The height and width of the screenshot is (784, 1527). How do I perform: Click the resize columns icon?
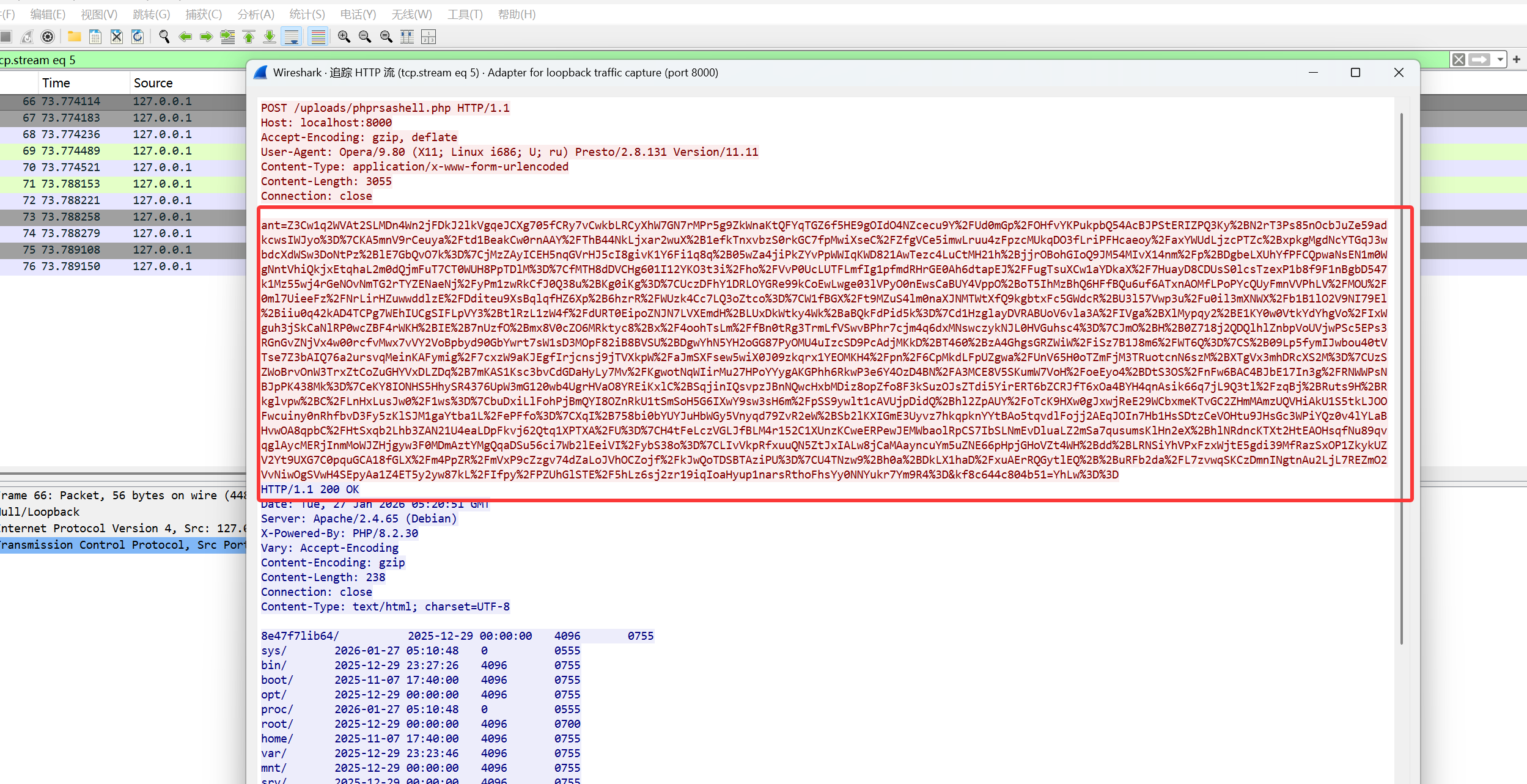407,37
